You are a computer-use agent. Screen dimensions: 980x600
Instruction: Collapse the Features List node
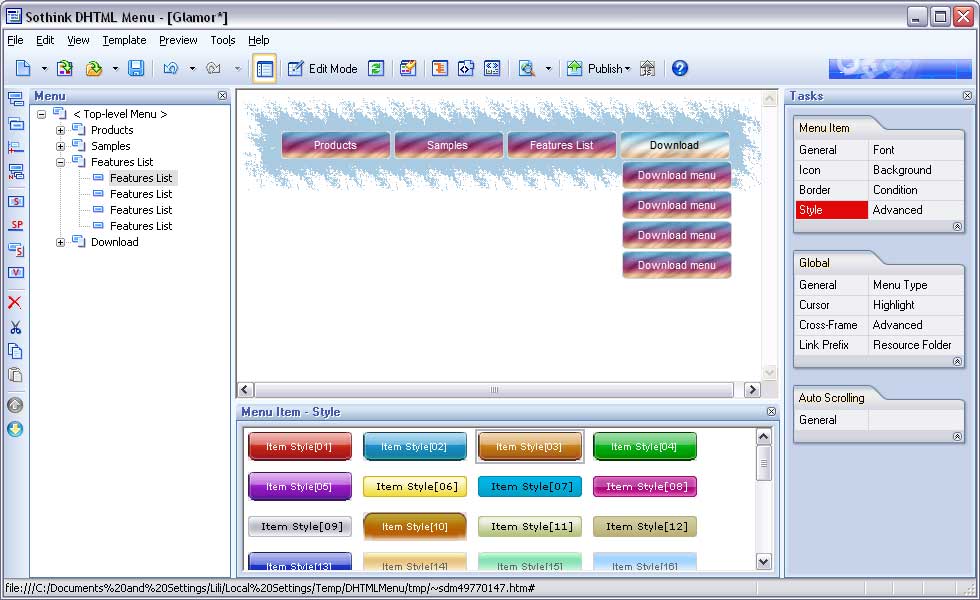59,161
